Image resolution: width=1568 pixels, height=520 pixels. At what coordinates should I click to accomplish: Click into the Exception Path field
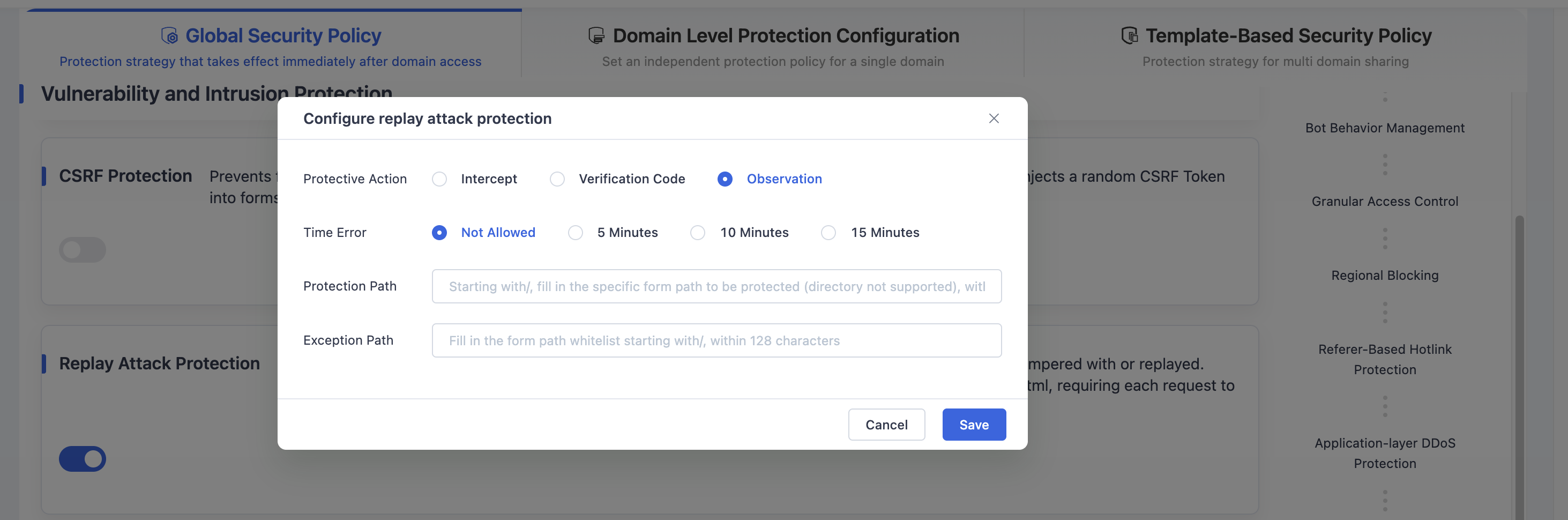[716, 340]
